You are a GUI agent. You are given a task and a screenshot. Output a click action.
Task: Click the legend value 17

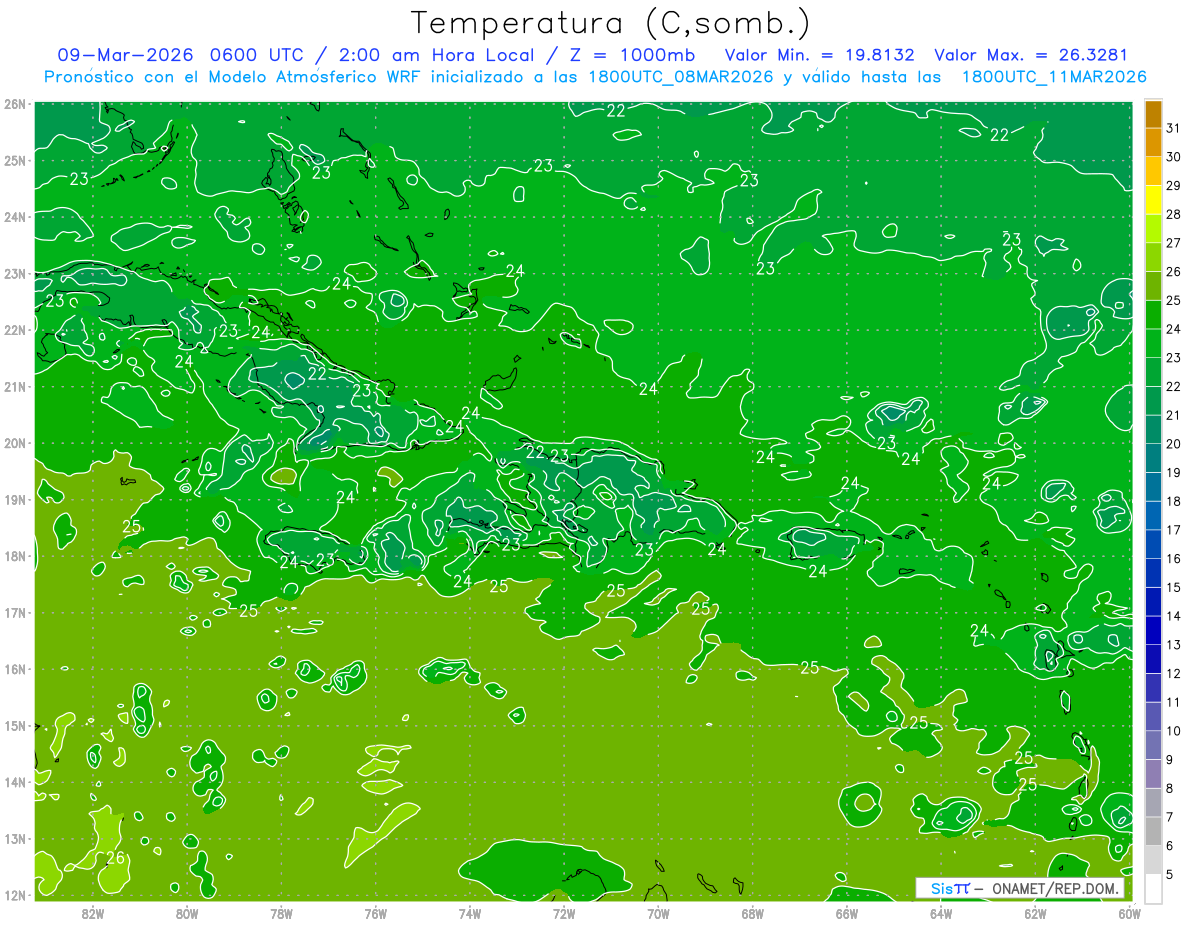[x=1173, y=530]
